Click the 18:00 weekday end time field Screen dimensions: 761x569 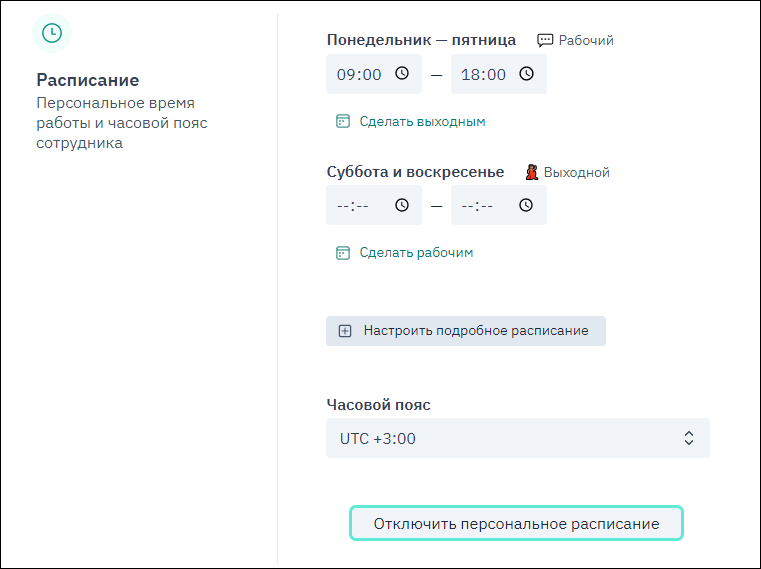(498, 74)
